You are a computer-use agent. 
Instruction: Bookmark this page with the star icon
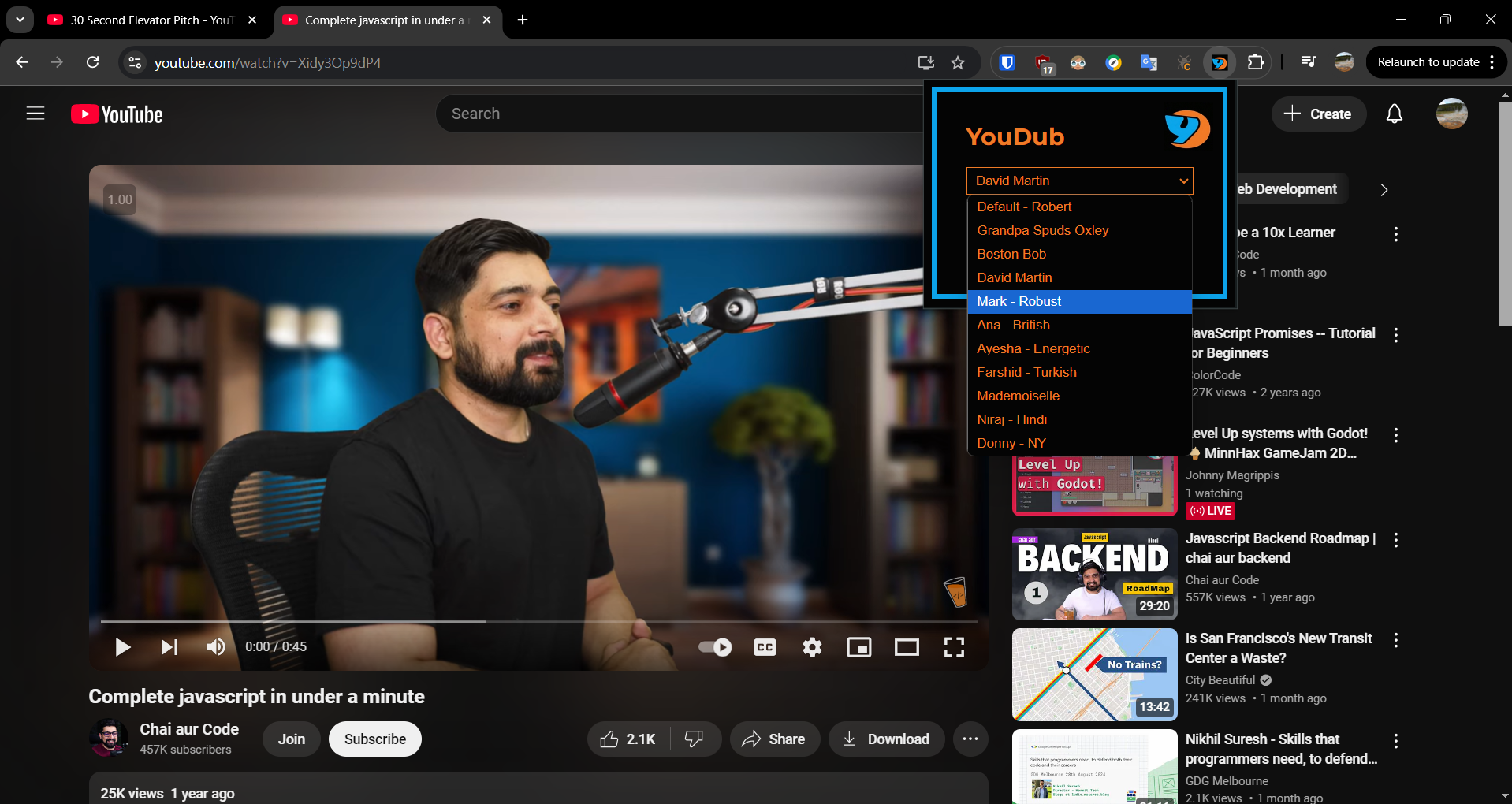point(958,62)
